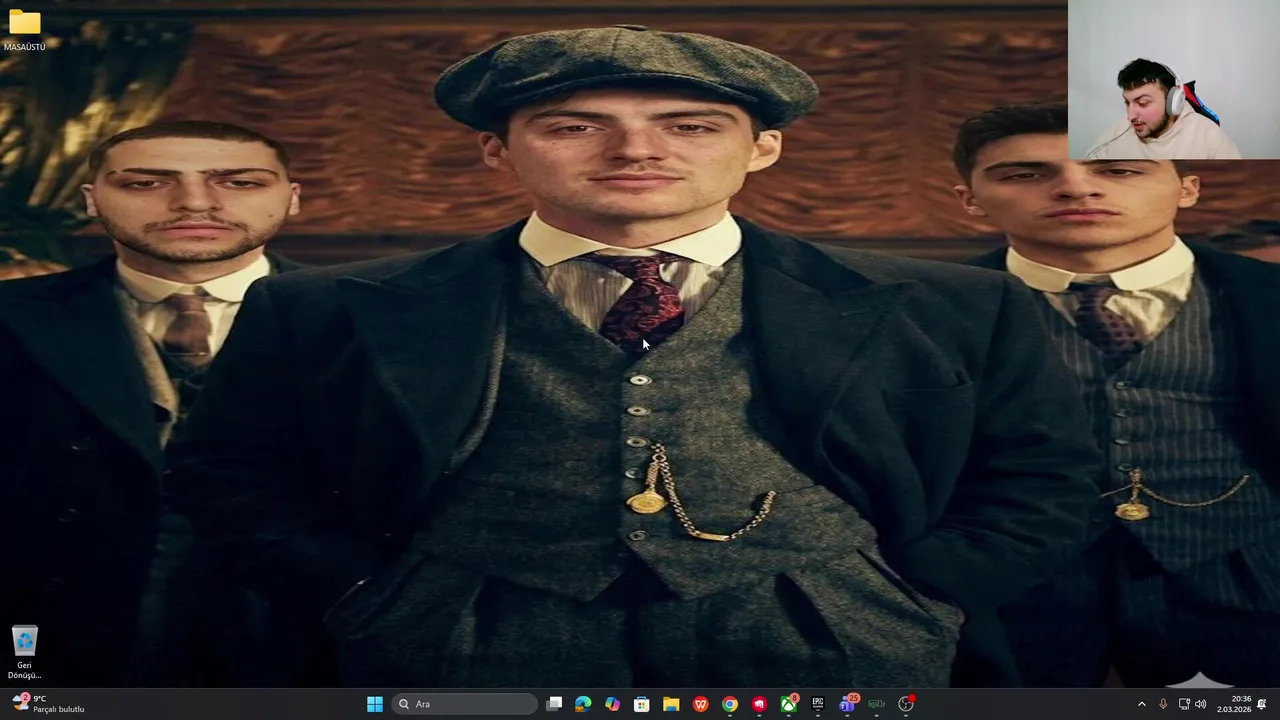Launch Microsoft Edge from the taskbar
Viewport: 1280px width, 720px height.
583,704
